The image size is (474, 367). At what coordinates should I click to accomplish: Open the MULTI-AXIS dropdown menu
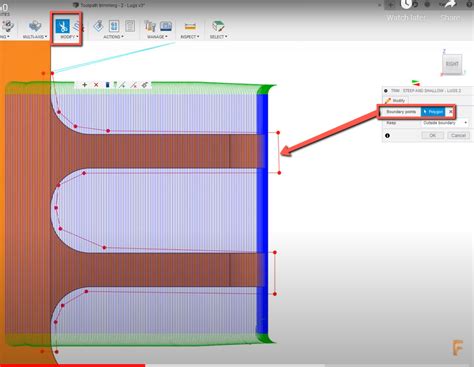(x=35, y=37)
